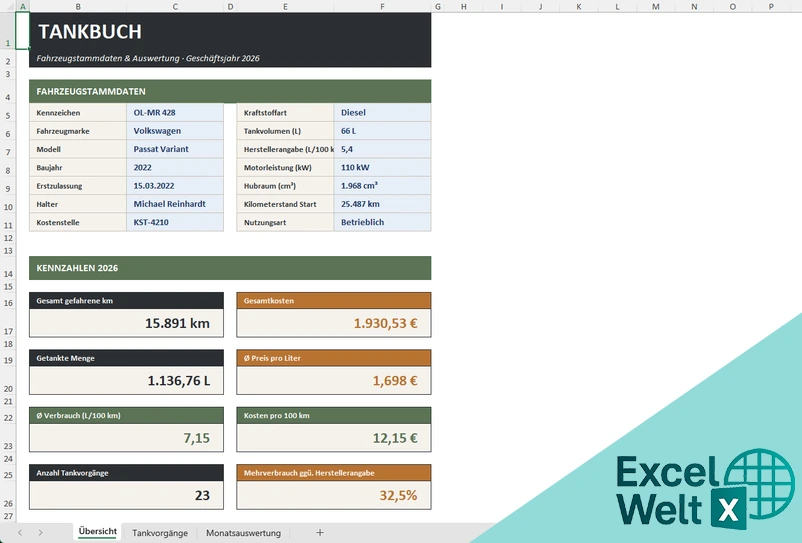This screenshot has height=543, width=802.
Task: Click the Ø Preis pro Liter header
Action: click(334, 358)
